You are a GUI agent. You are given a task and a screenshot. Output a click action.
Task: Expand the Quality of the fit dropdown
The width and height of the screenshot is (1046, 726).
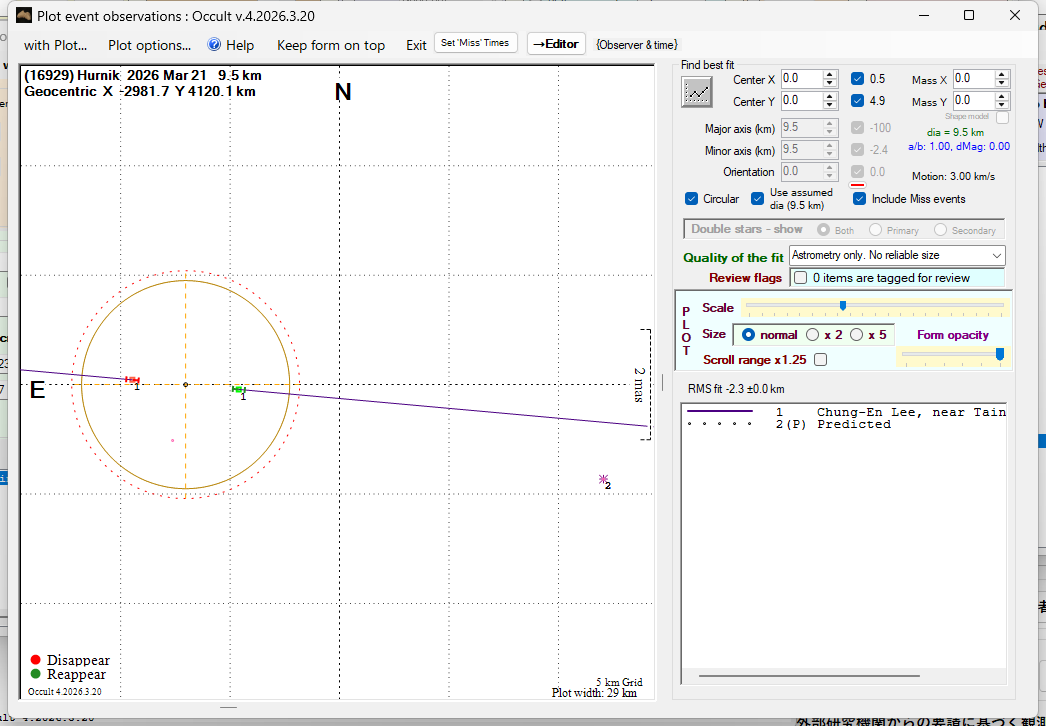pyautogui.click(x=996, y=256)
